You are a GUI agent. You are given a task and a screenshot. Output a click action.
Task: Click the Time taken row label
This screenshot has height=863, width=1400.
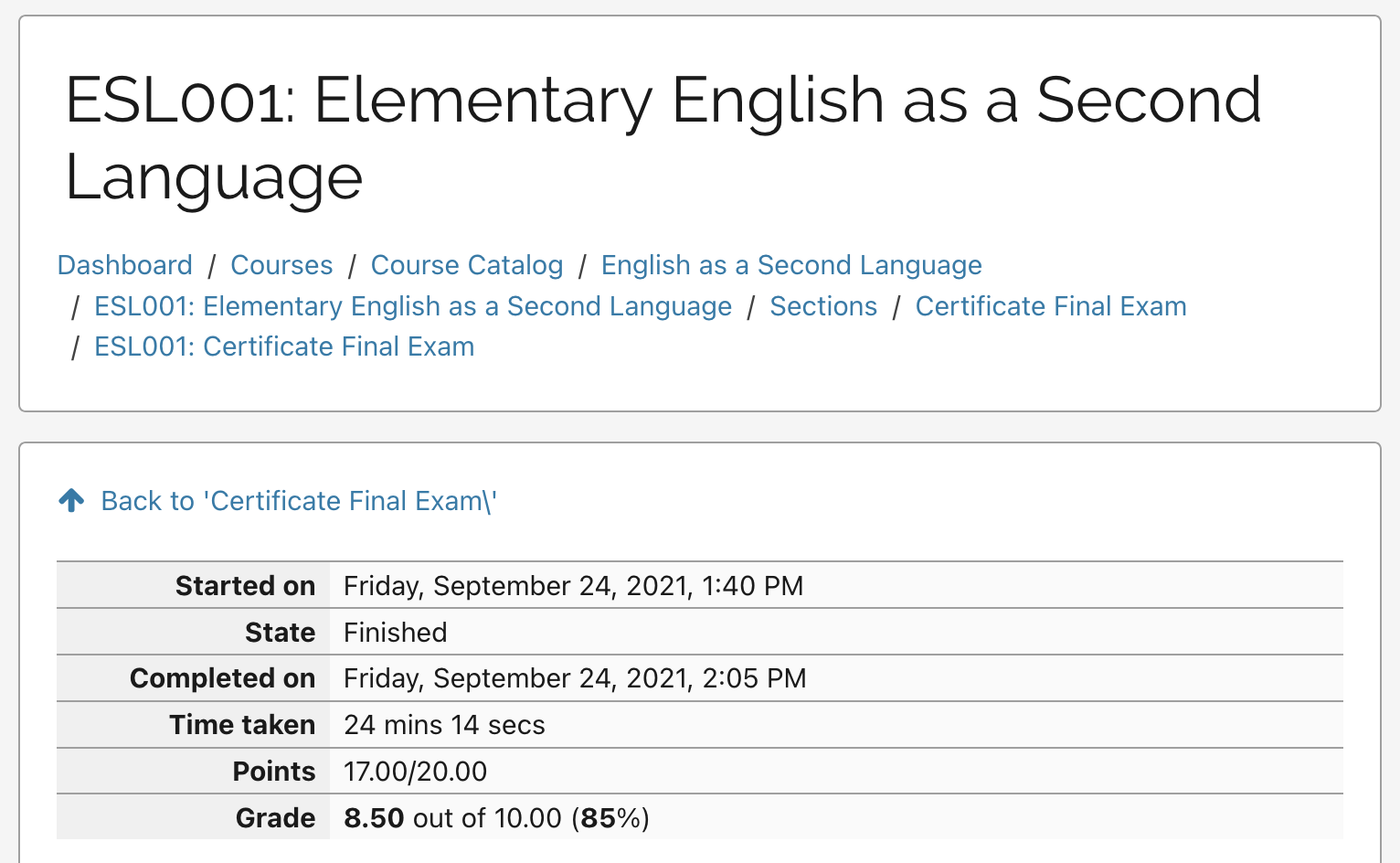click(x=242, y=725)
